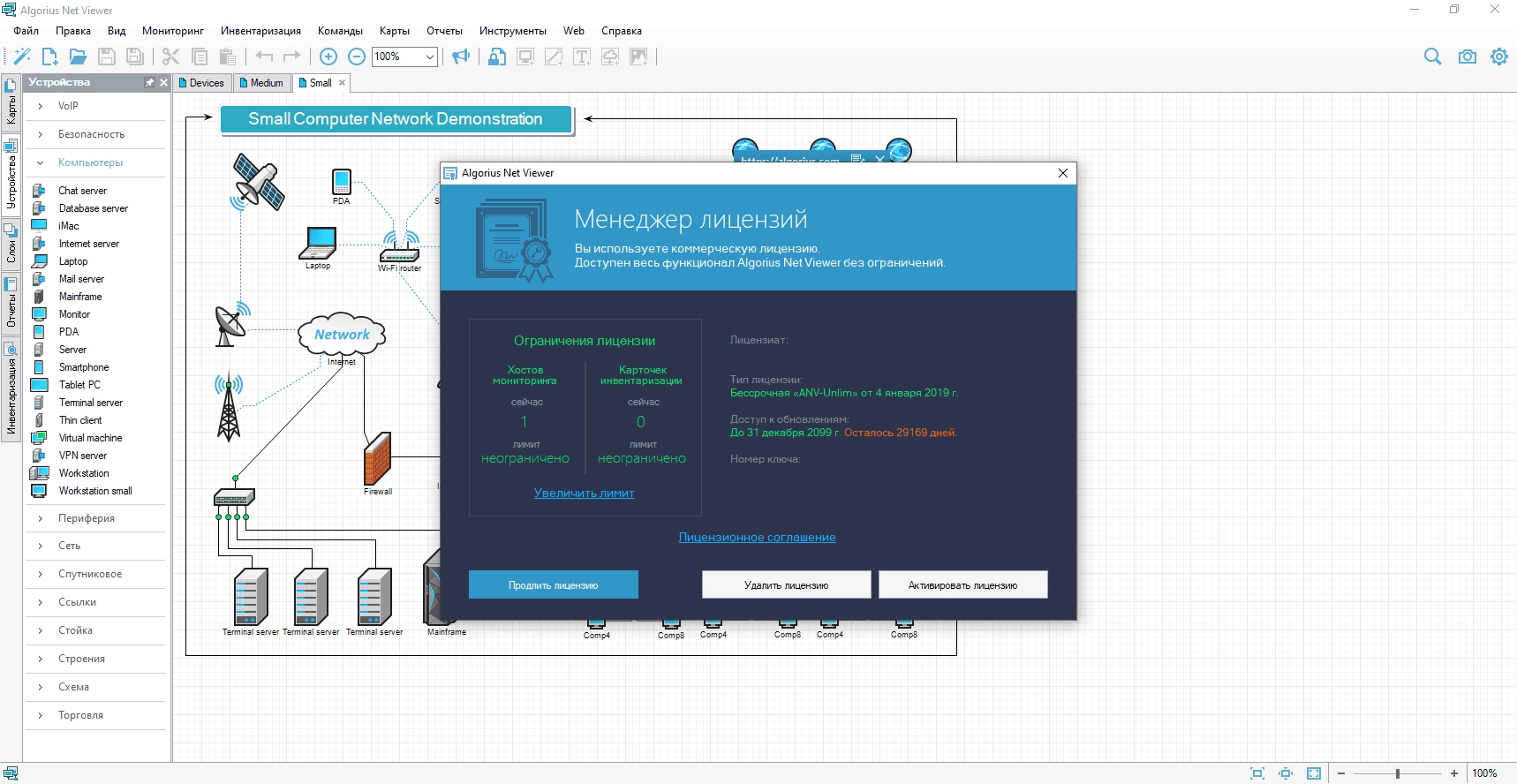Expand the Торговля category
Image resolution: width=1517 pixels, height=784 pixels.
tap(41, 715)
